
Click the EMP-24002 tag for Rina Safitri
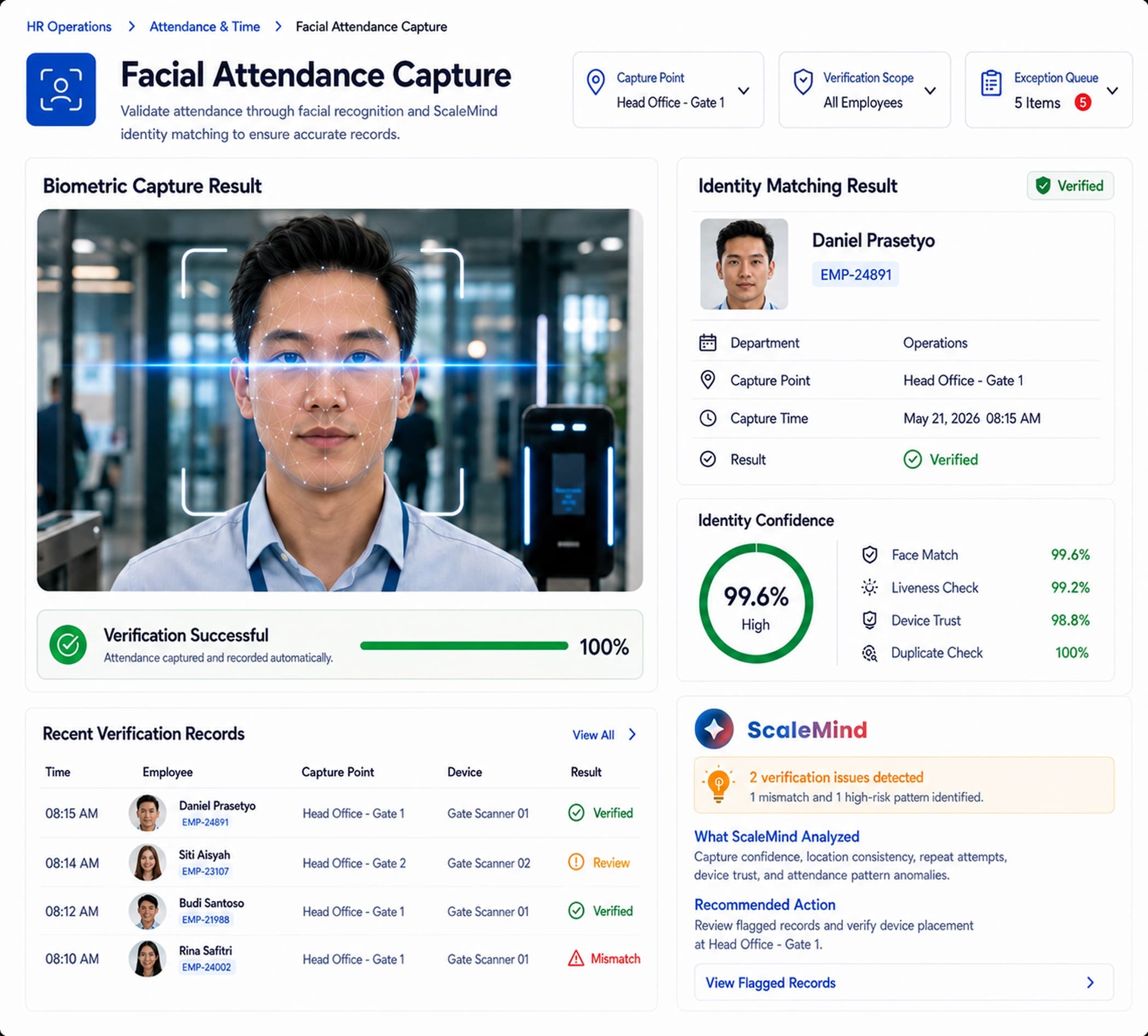click(x=206, y=967)
